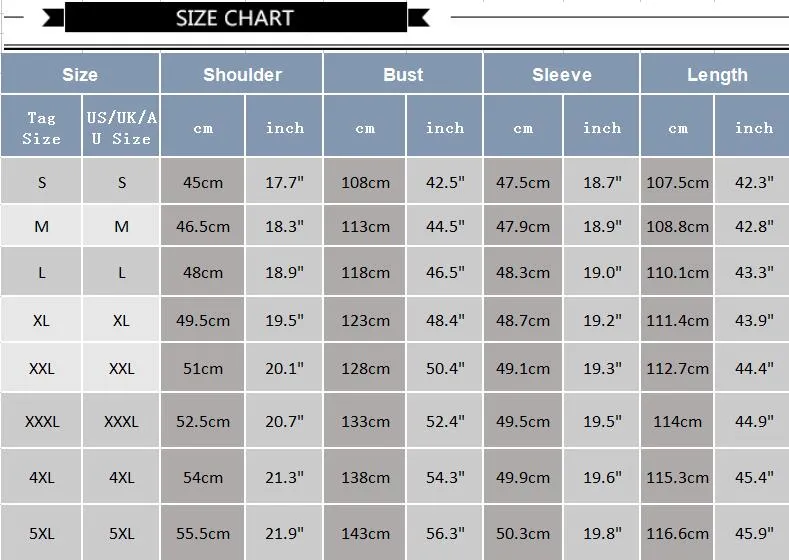Select the Tag Size subheader cell
789x560 pixels.
click(41, 126)
